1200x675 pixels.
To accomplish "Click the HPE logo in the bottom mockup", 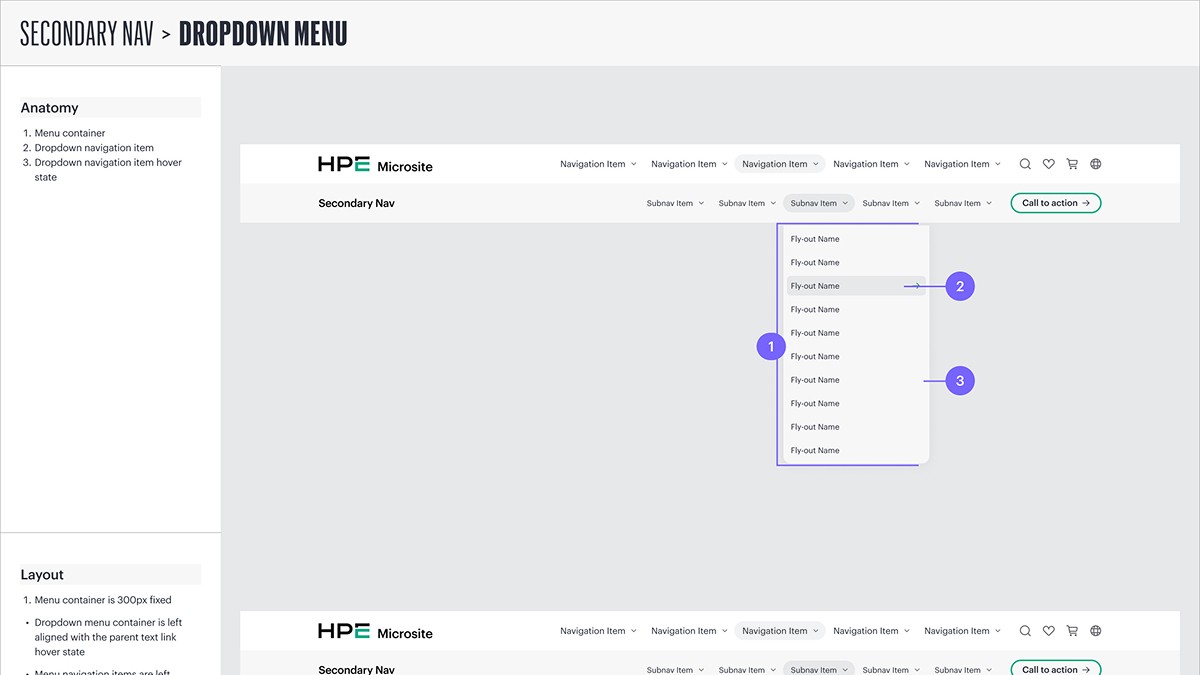I will point(342,631).
